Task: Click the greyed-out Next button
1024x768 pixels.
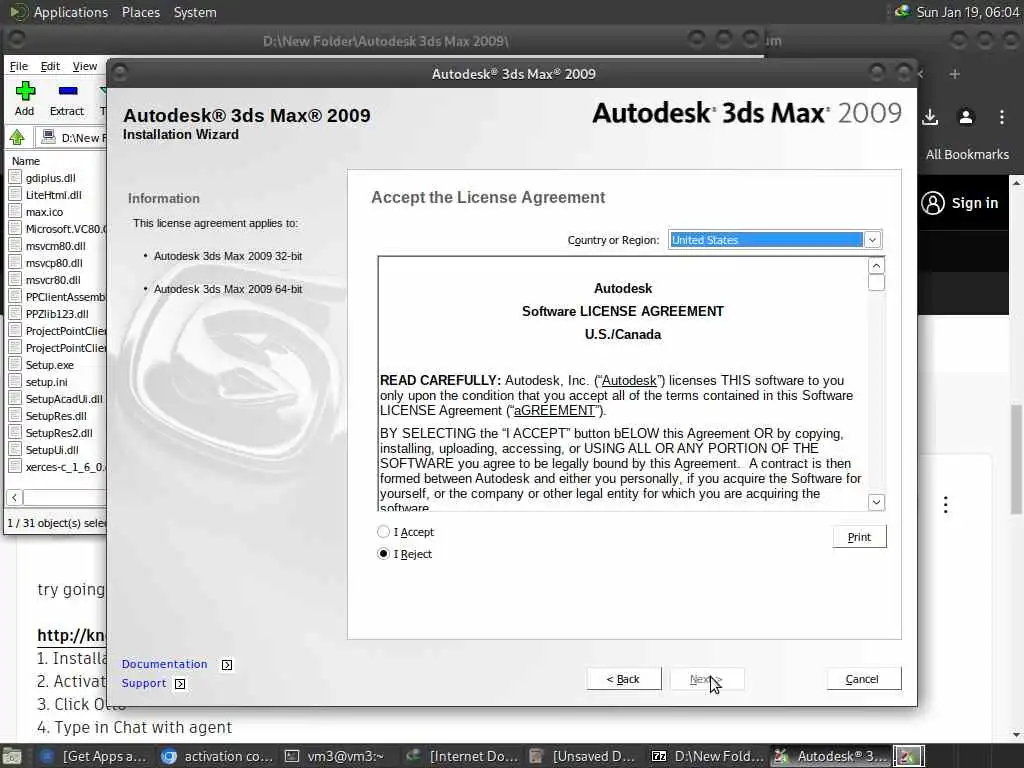Action: click(707, 679)
